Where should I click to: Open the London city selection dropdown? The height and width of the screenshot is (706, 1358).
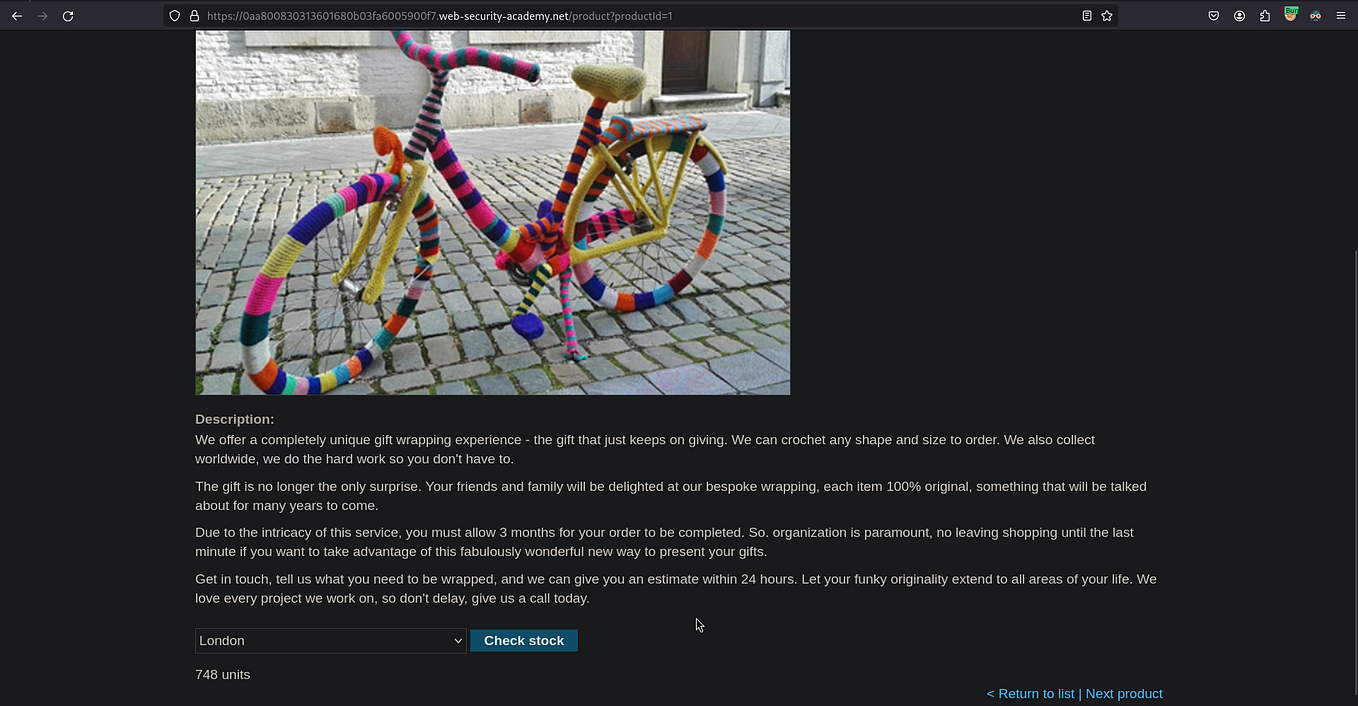[x=330, y=640]
